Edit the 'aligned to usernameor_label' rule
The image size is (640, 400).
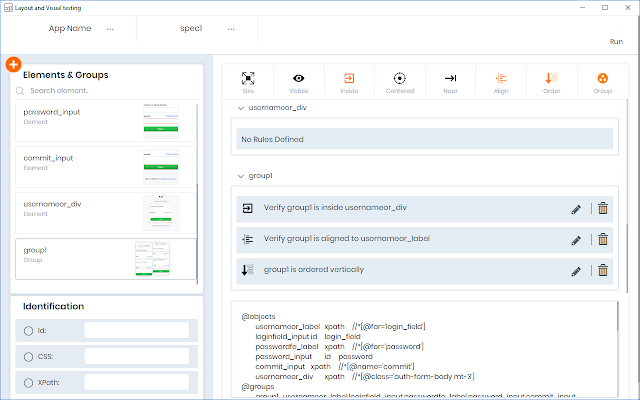[576, 240]
